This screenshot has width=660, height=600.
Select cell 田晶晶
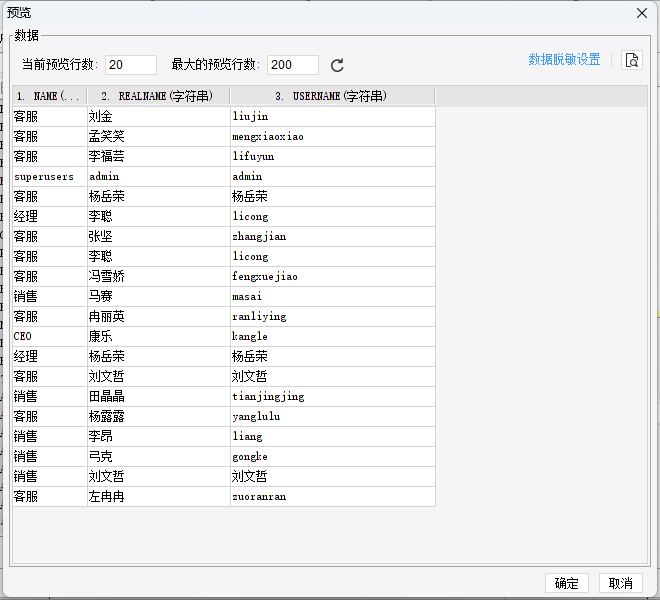coord(159,396)
